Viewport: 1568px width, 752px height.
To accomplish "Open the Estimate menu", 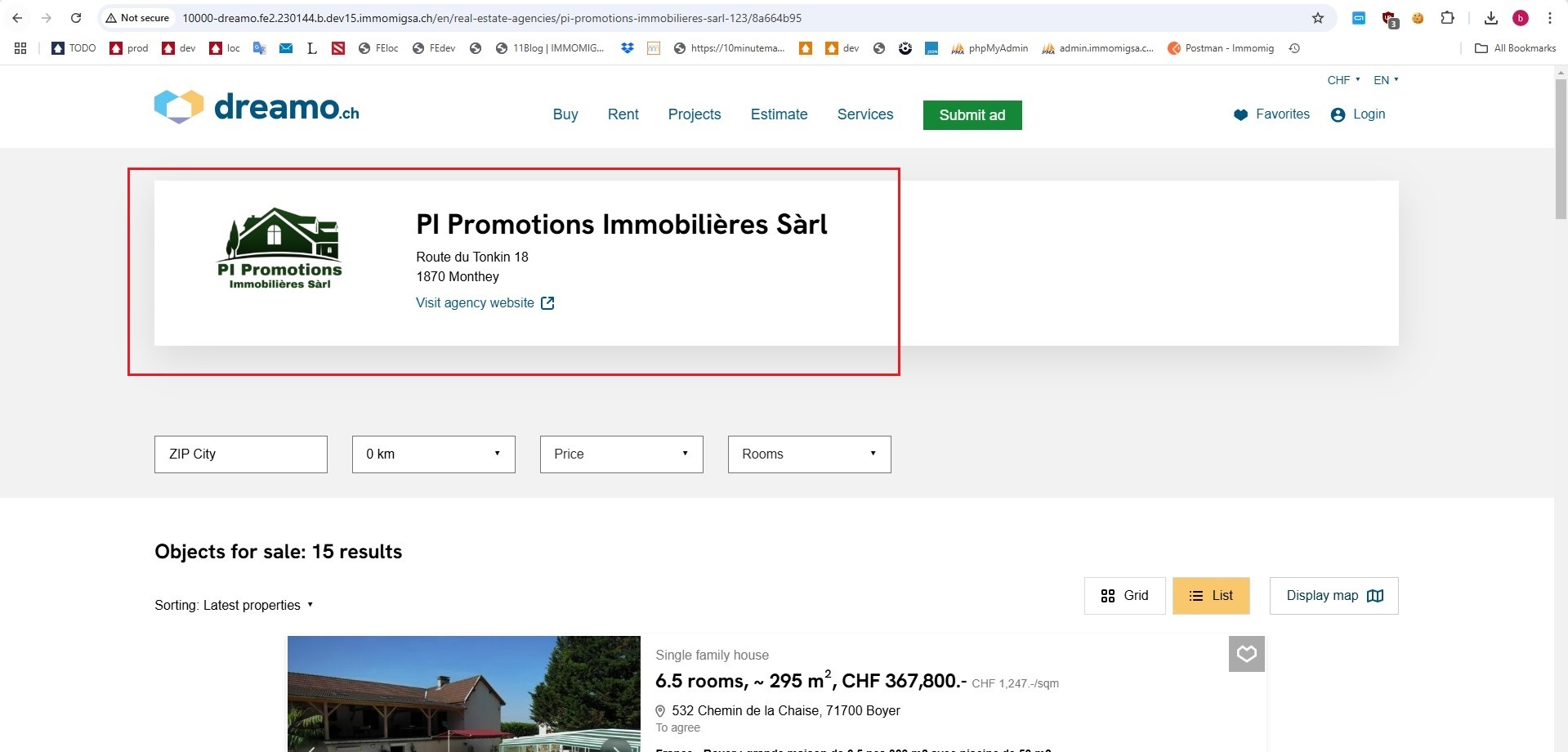I will [780, 114].
